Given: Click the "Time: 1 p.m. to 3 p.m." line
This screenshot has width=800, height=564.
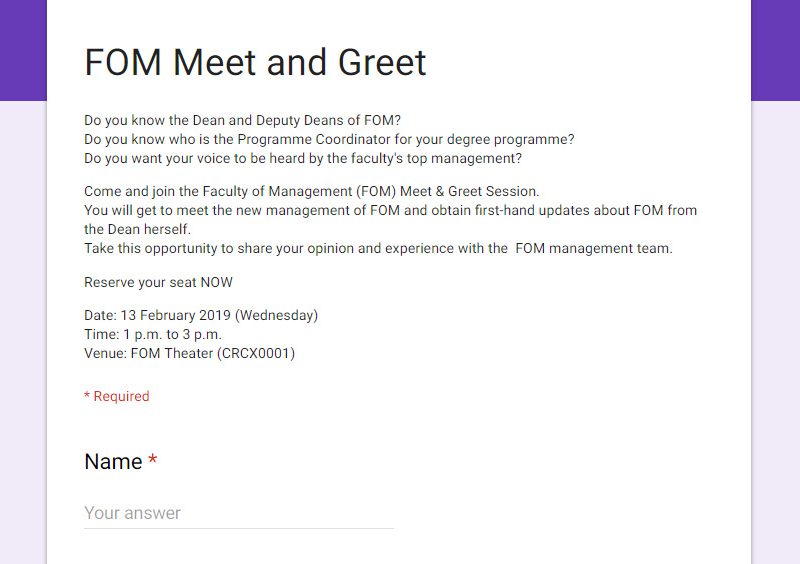Looking at the screenshot, I should (x=153, y=334).
